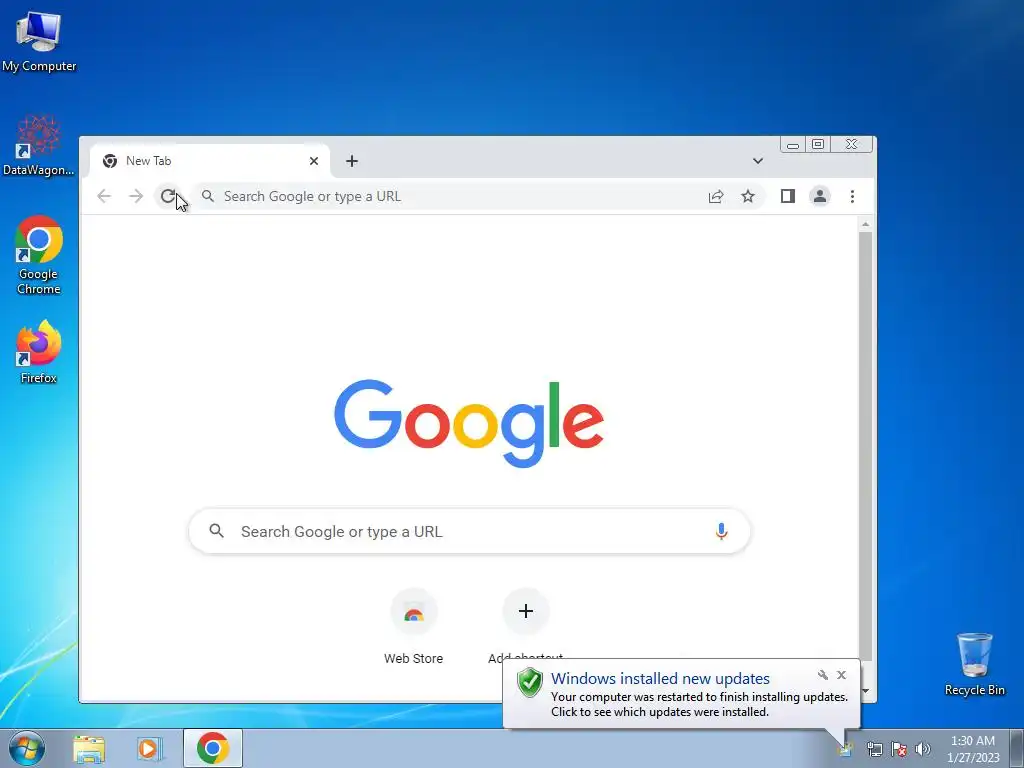Open the Chrome side panel
The height and width of the screenshot is (768, 1024).
click(x=788, y=196)
